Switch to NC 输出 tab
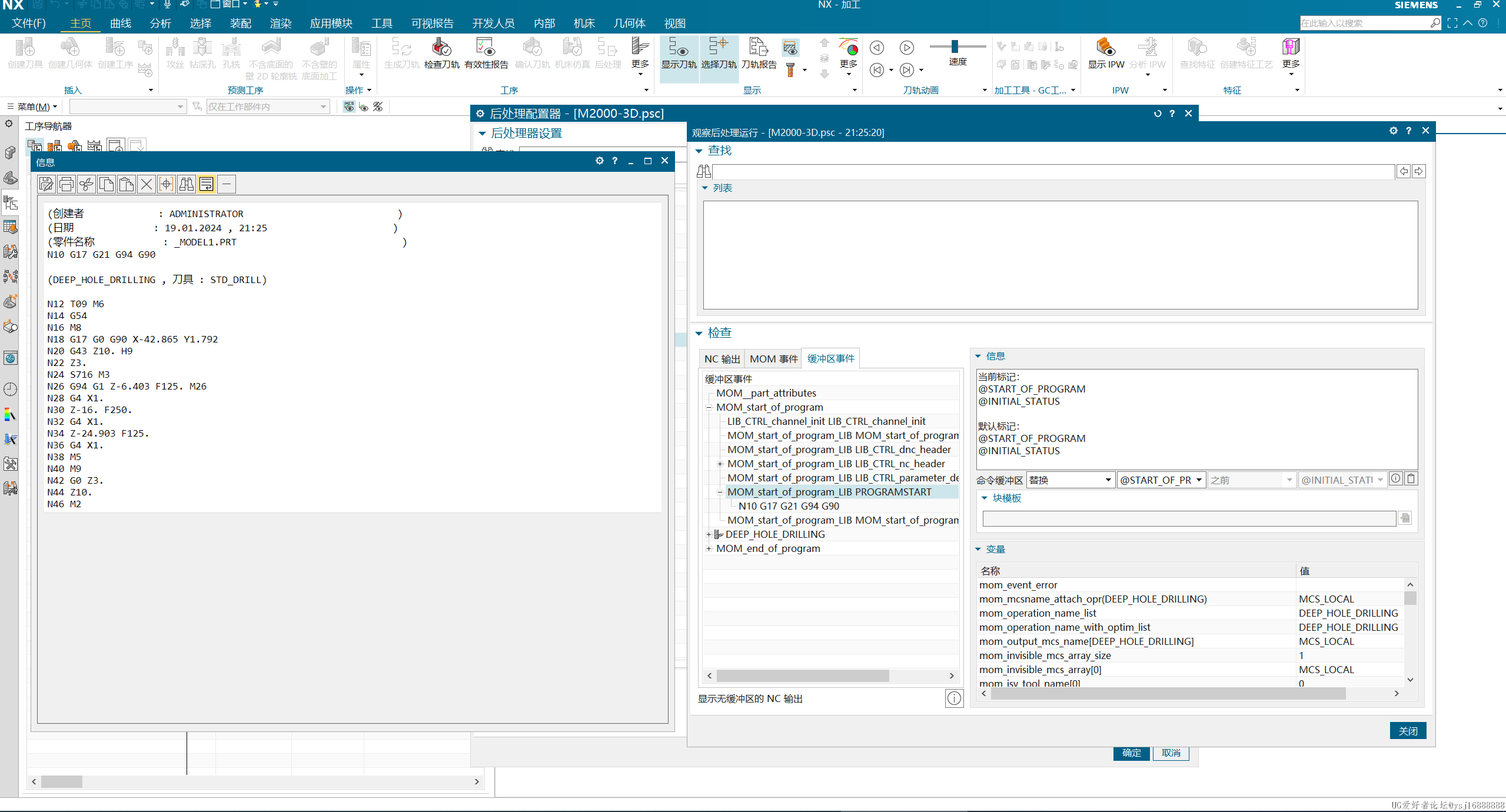1506x812 pixels. click(x=722, y=359)
